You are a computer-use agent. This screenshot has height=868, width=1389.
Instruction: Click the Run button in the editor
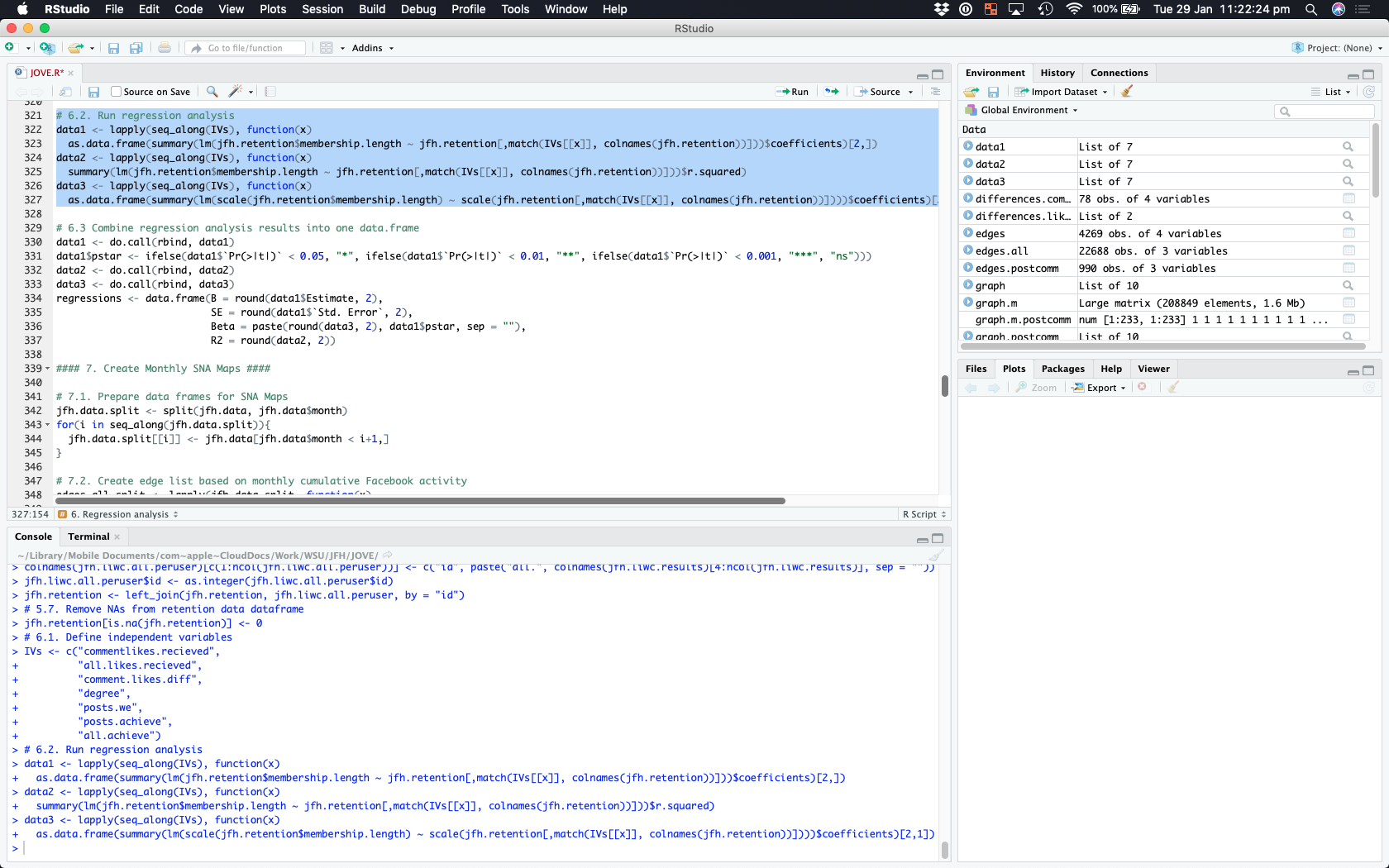(792, 92)
